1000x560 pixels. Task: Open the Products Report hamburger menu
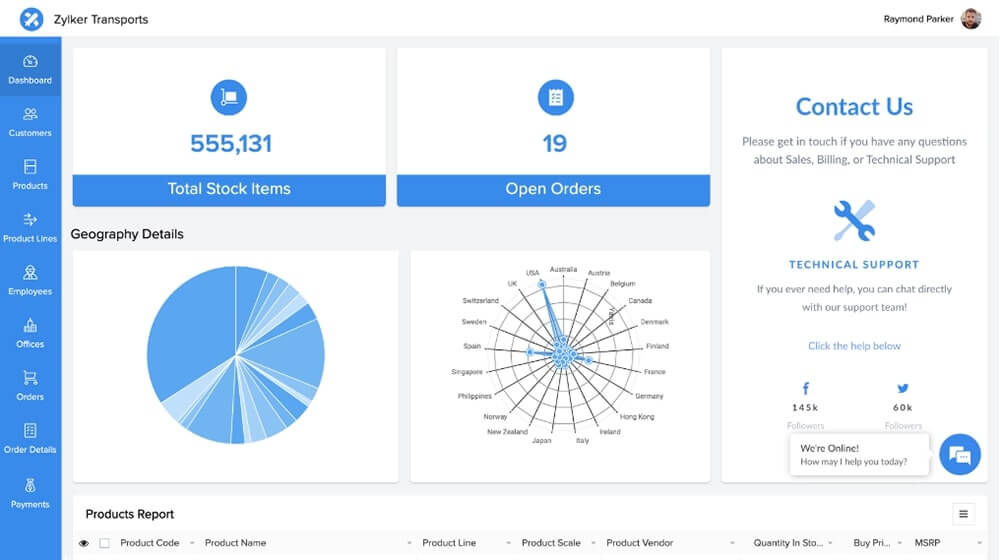click(964, 514)
